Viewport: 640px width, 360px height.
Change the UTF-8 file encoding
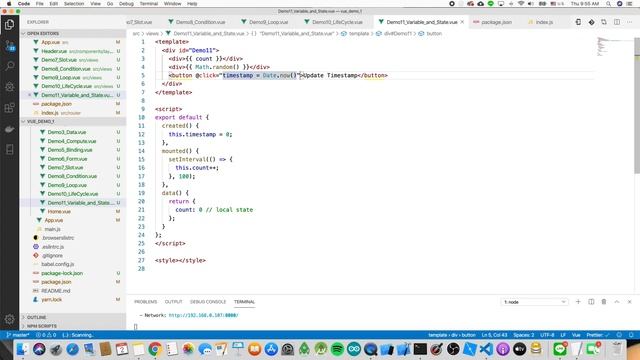click(547, 335)
